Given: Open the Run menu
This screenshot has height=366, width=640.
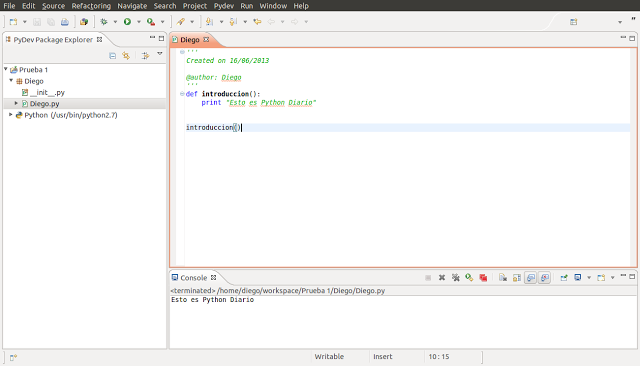Looking at the screenshot, I should (x=247, y=6).
